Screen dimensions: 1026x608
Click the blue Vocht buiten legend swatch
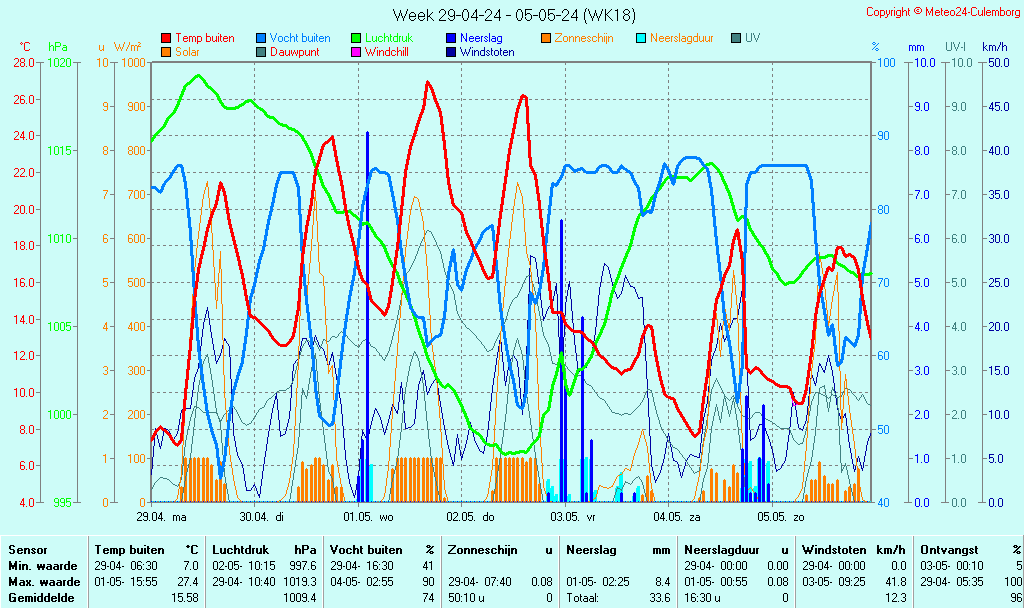(261, 38)
